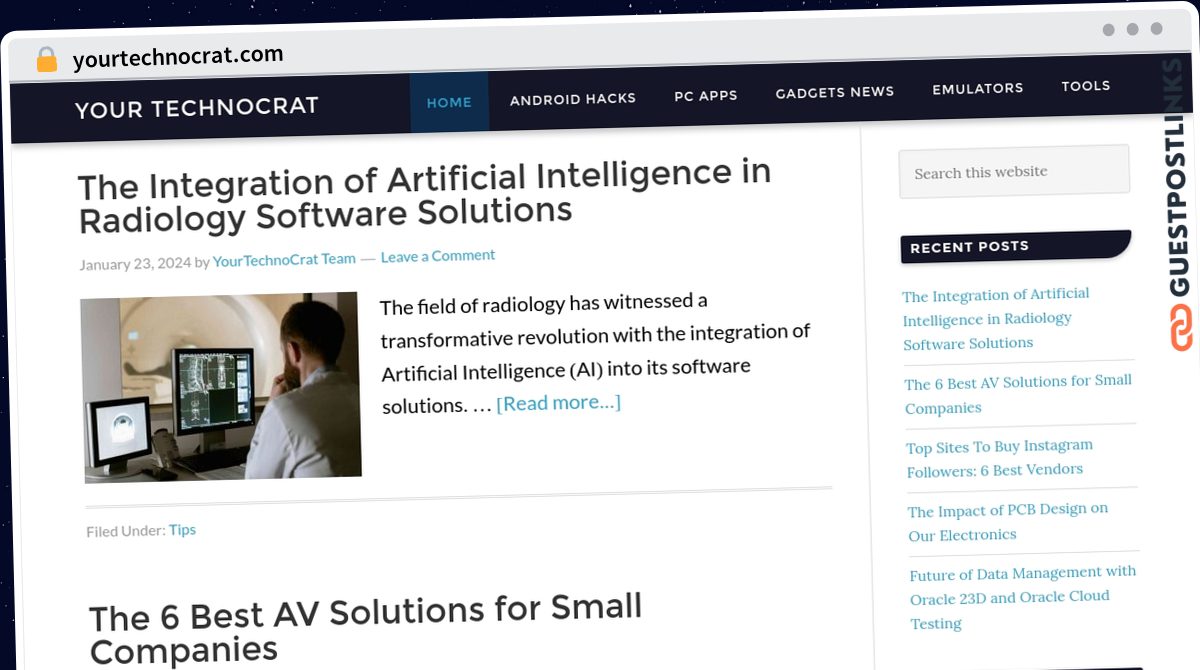This screenshot has height=670, width=1200.
Task: Open recent post on PCB Design impact
Action: point(1008,522)
